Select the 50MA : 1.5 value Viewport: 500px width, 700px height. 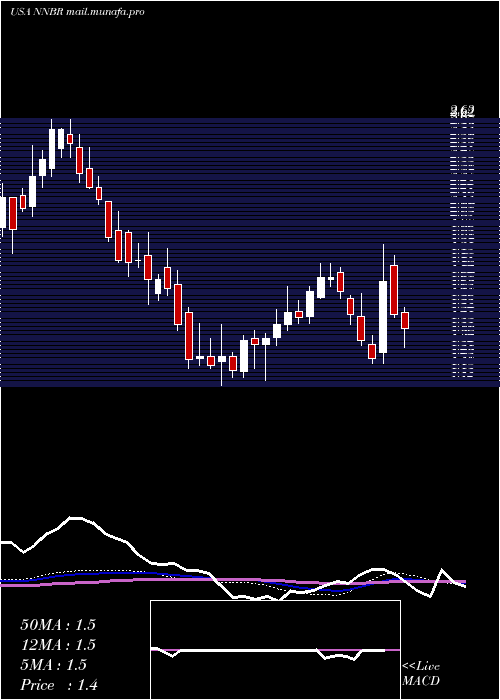(x=58, y=625)
